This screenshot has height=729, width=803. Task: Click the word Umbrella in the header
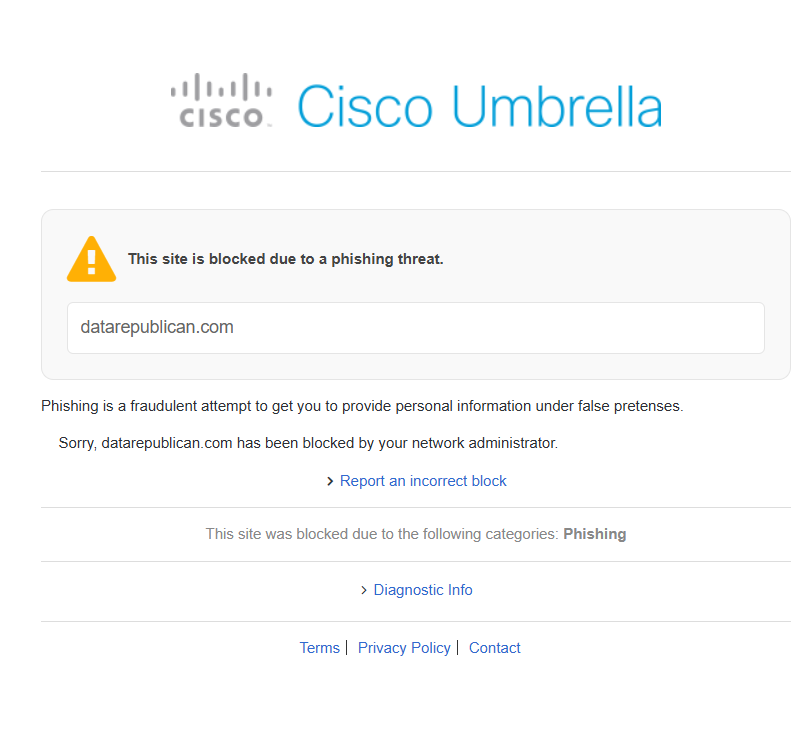point(557,106)
